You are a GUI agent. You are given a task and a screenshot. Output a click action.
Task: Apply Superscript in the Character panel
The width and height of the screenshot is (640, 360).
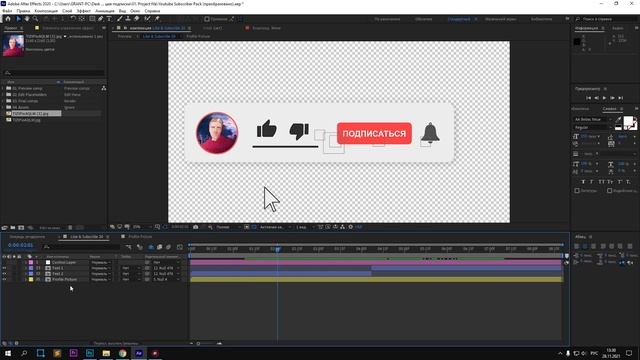[620, 182]
